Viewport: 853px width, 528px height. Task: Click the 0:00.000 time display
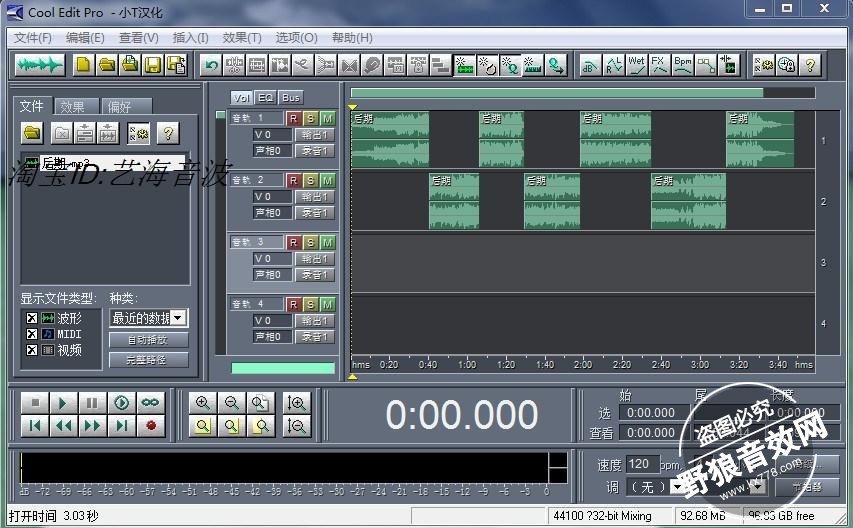pyautogui.click(x=461, y=415)
